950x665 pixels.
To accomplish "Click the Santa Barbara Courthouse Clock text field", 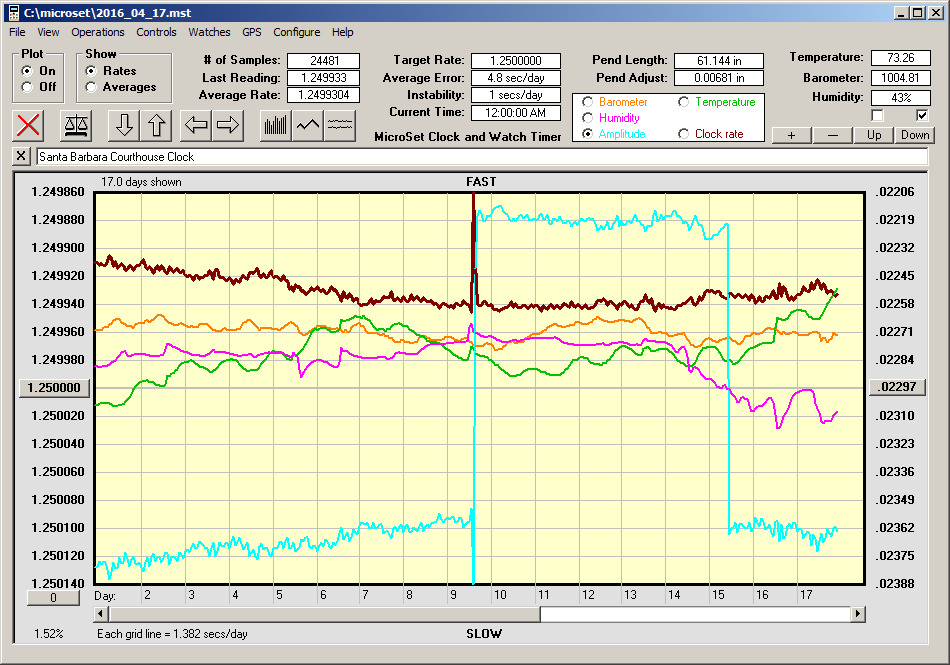I will [x=480, y=157].
